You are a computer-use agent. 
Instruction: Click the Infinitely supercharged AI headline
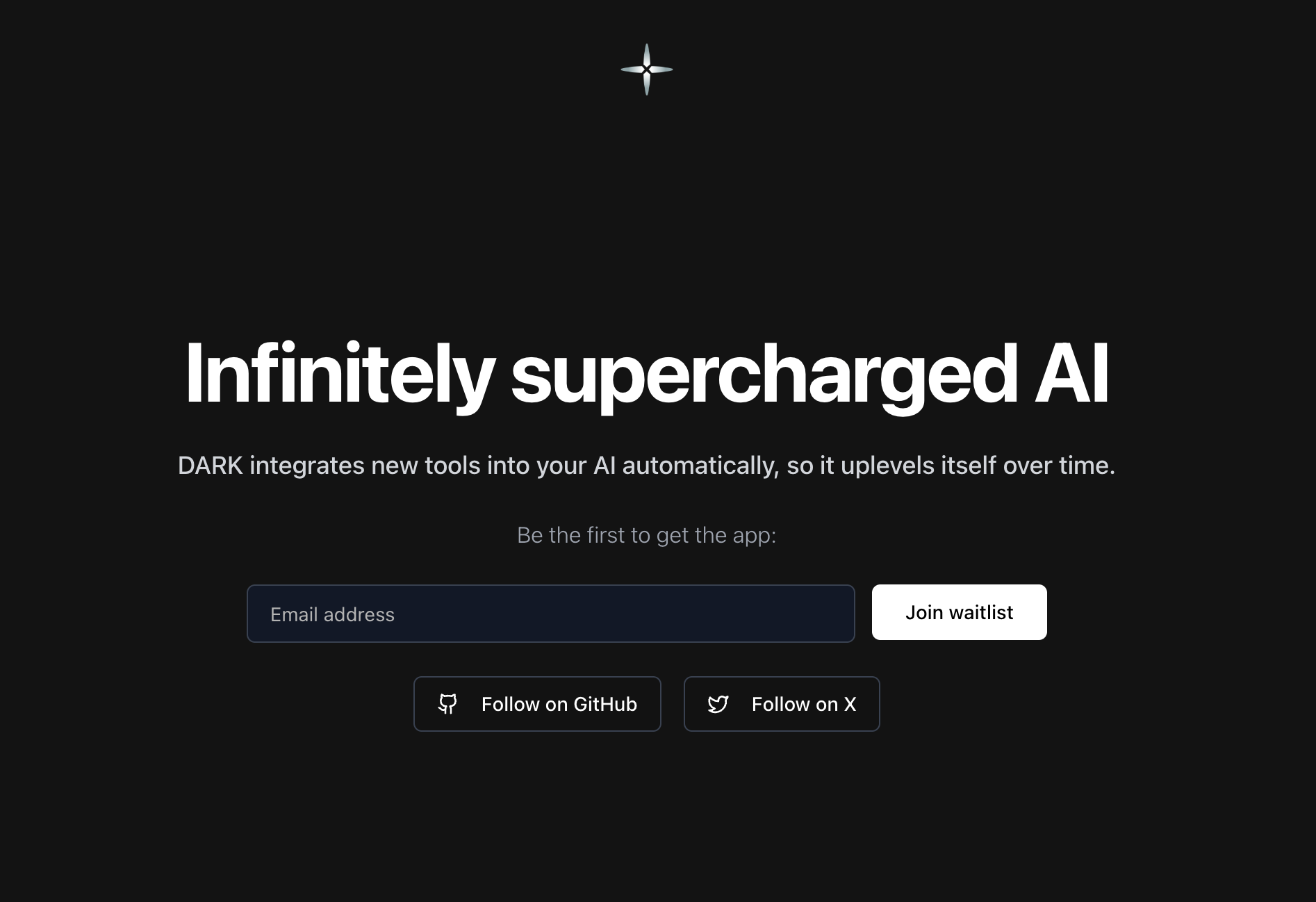click(x=647, y=375)
